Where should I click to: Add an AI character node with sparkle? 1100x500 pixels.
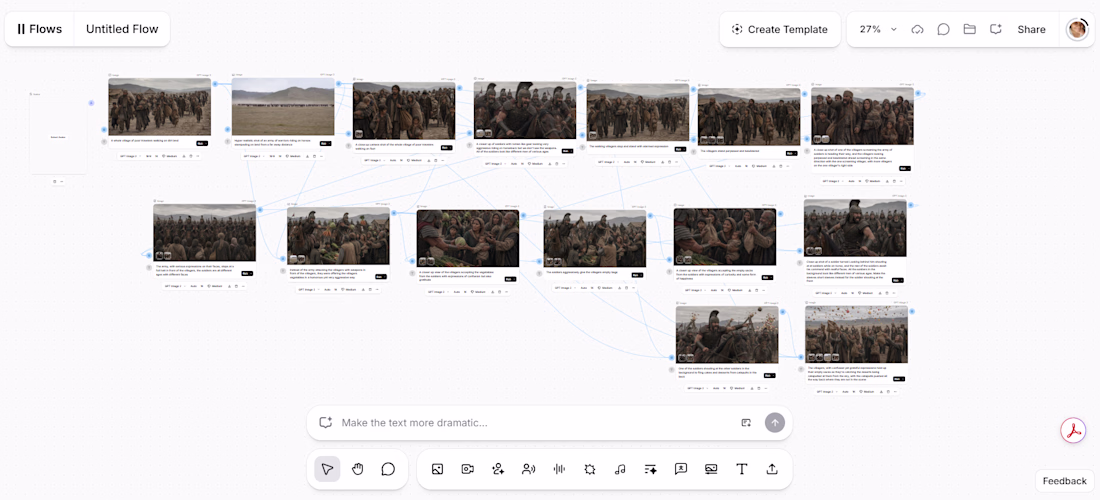tap(498, 469)
